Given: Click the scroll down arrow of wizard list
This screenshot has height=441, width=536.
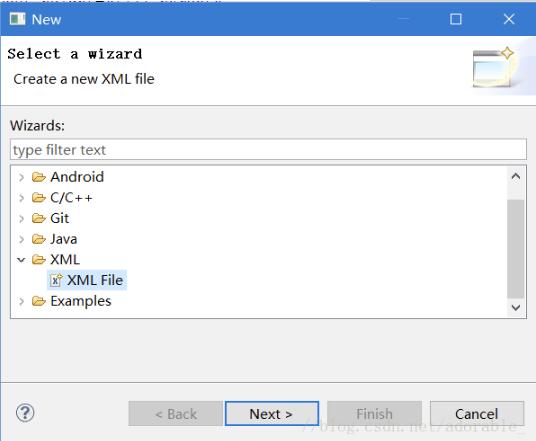Looking at the screenshot, I should coord(516,307).
